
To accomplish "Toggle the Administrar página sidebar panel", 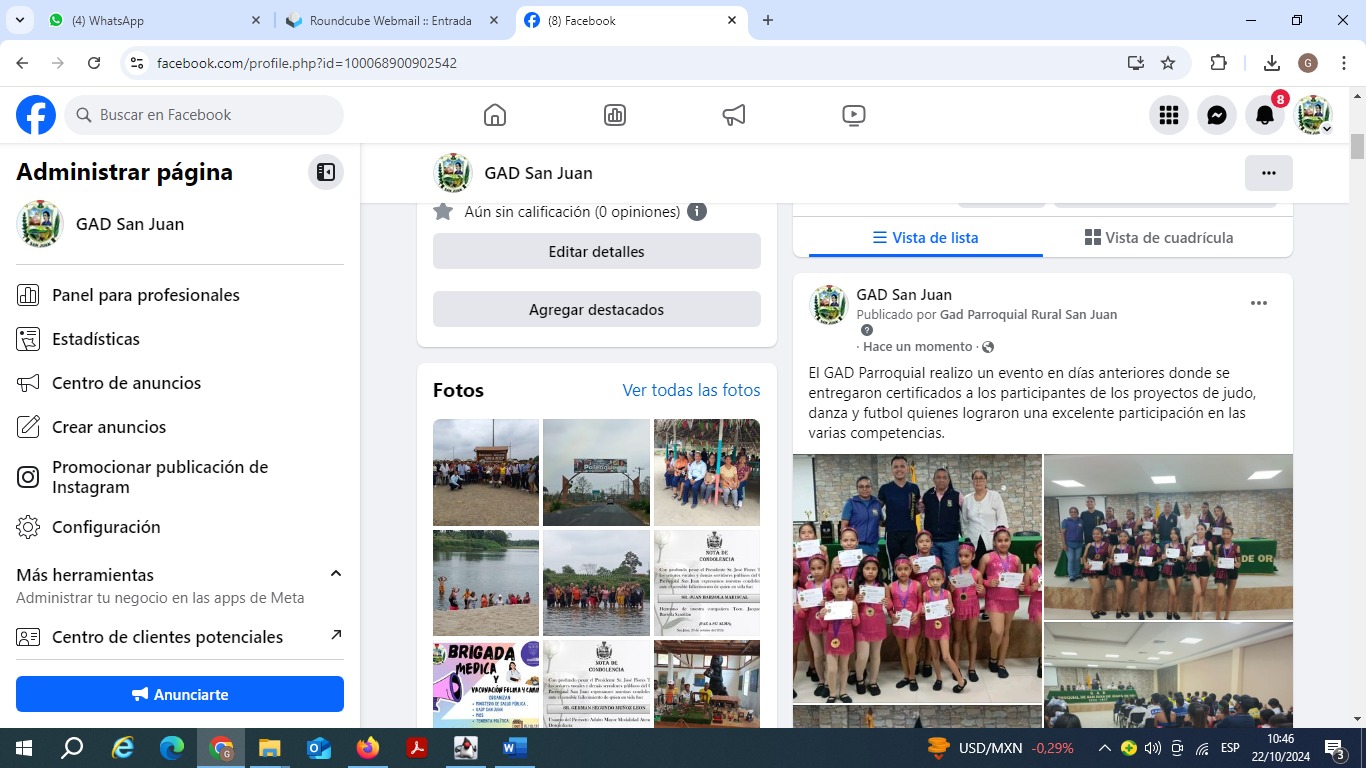I will 326,172.
